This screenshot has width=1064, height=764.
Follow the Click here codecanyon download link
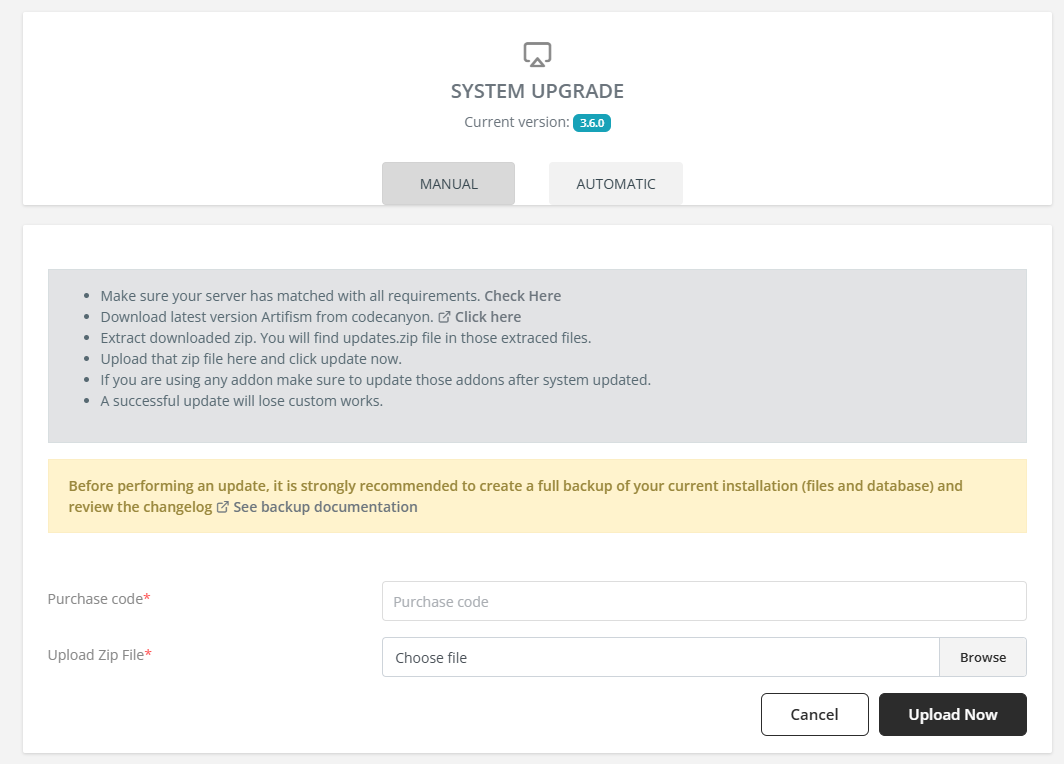pos(488,317)
